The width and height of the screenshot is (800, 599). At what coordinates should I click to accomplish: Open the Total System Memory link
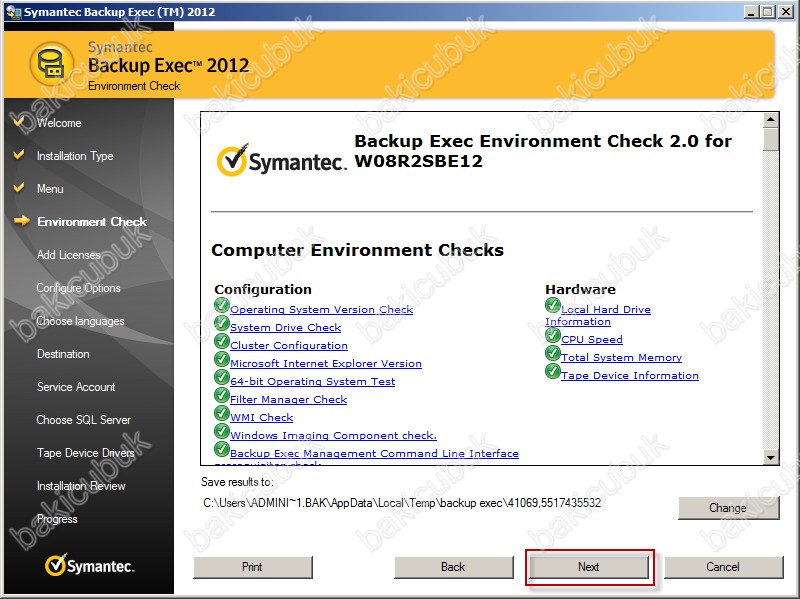point(621,358)
